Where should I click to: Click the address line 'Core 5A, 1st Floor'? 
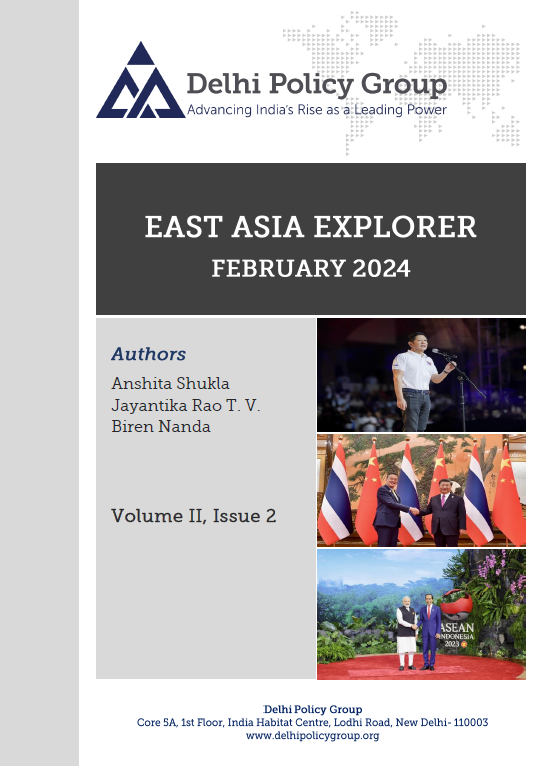point(312,722)
